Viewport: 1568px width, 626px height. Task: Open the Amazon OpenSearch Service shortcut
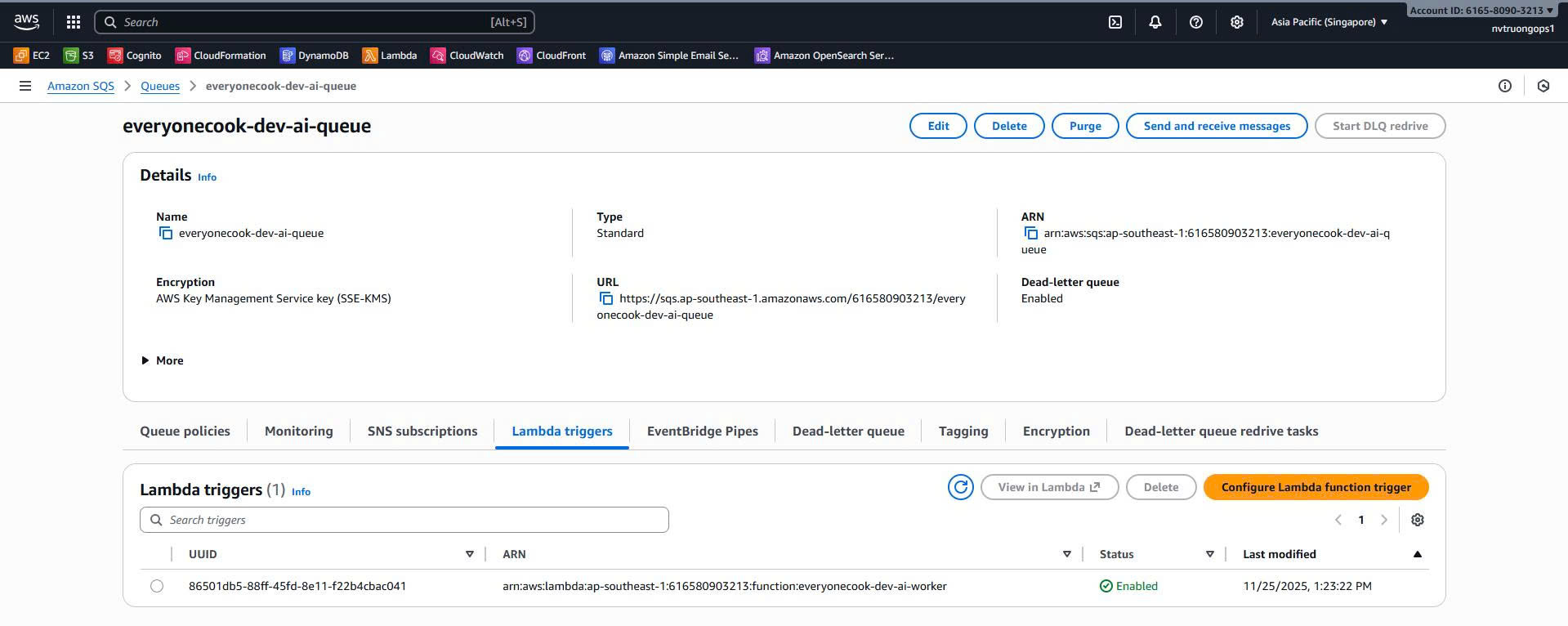[x=824, y=56]
